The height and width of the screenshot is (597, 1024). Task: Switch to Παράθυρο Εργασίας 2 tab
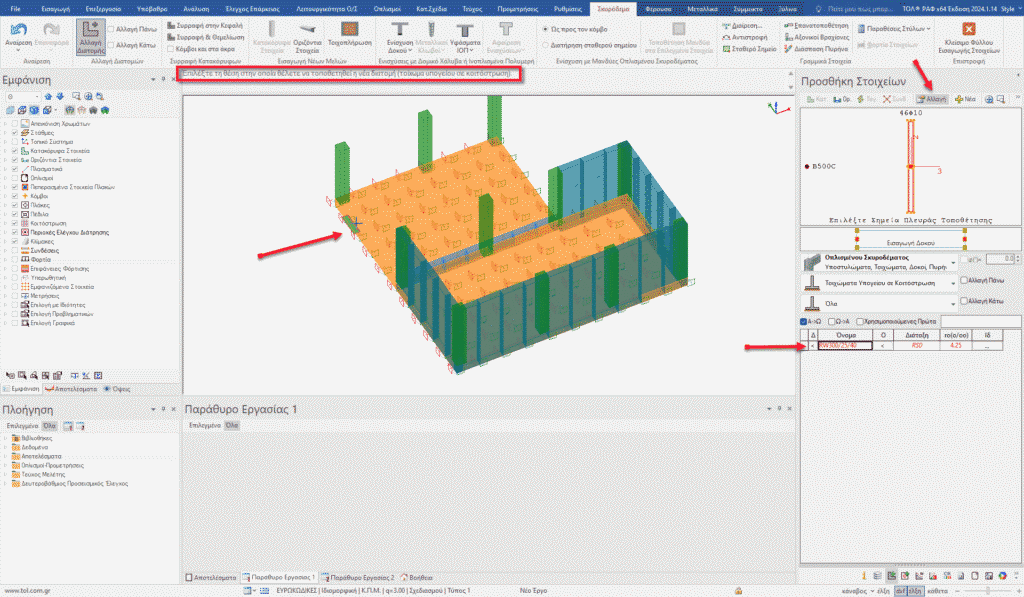coord(357,578)
